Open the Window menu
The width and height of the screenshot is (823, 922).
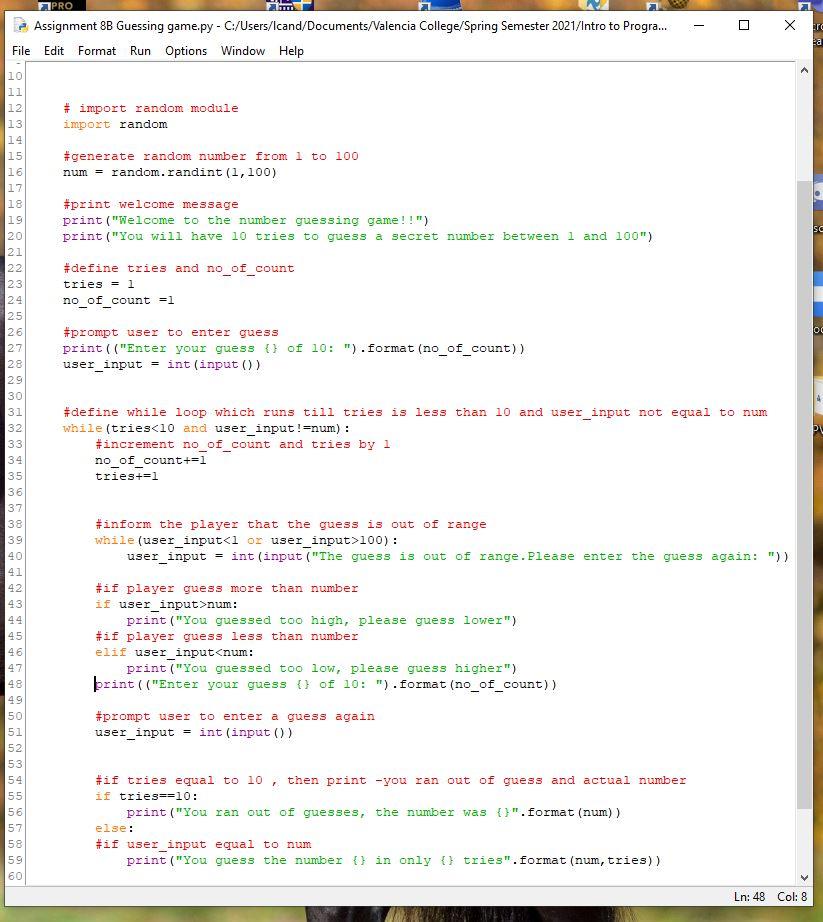pyautogui.click(x=243, y=51)
